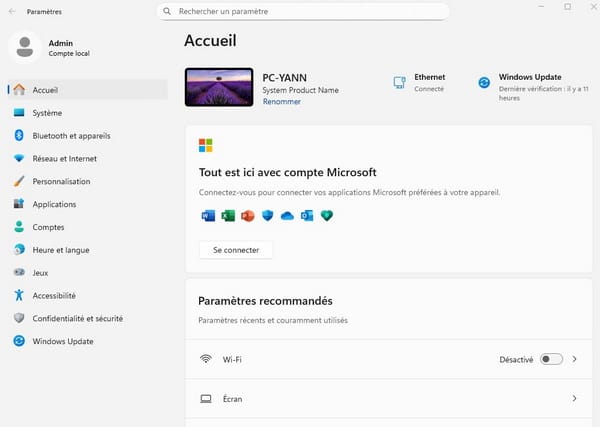Open Windows Update from sidebar
The height and width of the screenshot is (427, 600).
(x=88, y=341)
